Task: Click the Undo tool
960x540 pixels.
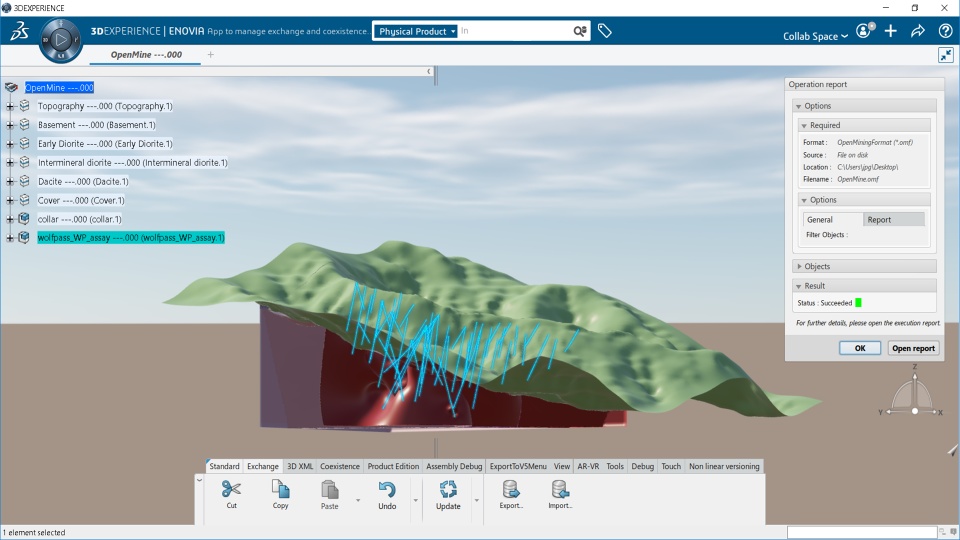Action: (387, 494)
